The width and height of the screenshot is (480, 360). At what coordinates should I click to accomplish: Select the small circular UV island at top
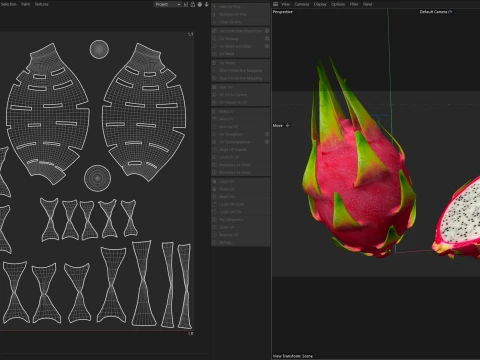click(x=99, y=49)
